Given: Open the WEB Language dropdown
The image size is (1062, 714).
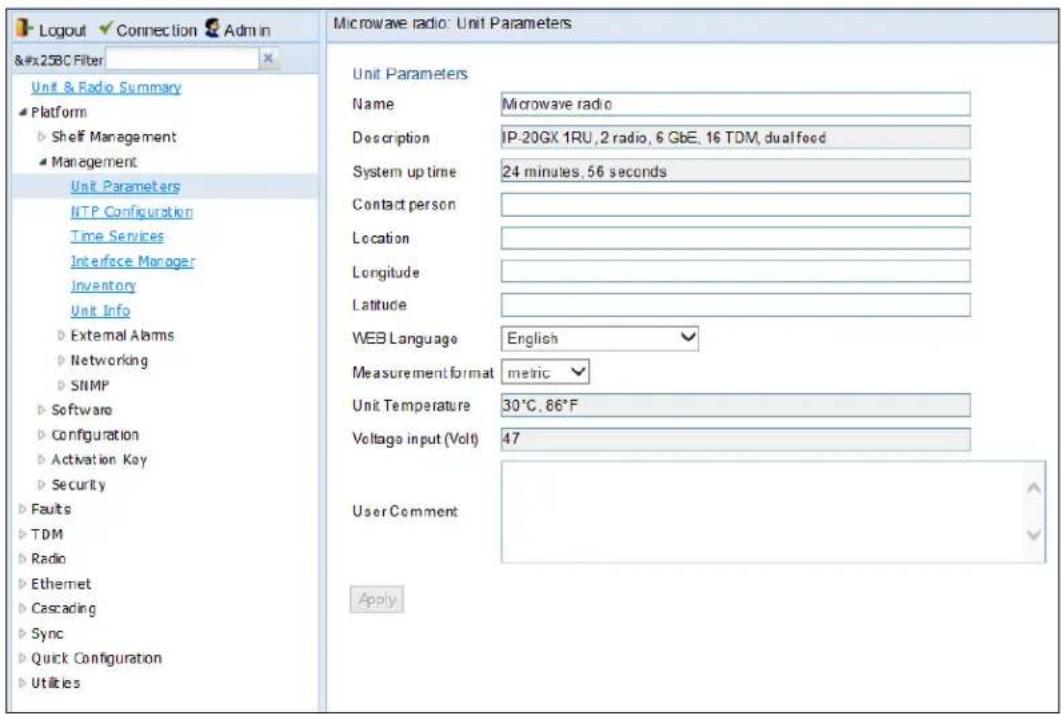Looking at the screenshot, I should point(599,338).
